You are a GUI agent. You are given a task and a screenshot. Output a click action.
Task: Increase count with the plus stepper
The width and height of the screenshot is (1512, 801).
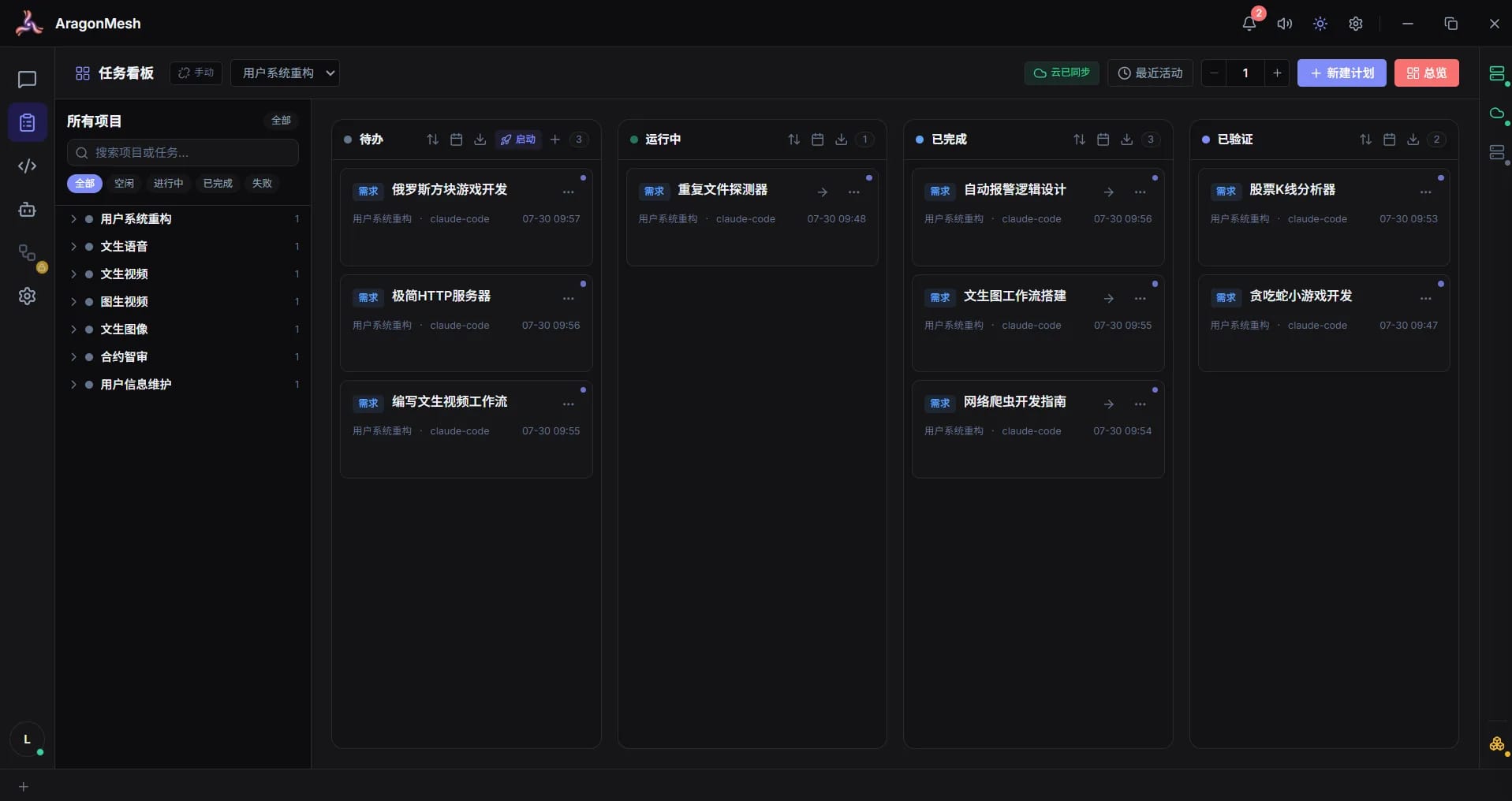(1277, 73)
